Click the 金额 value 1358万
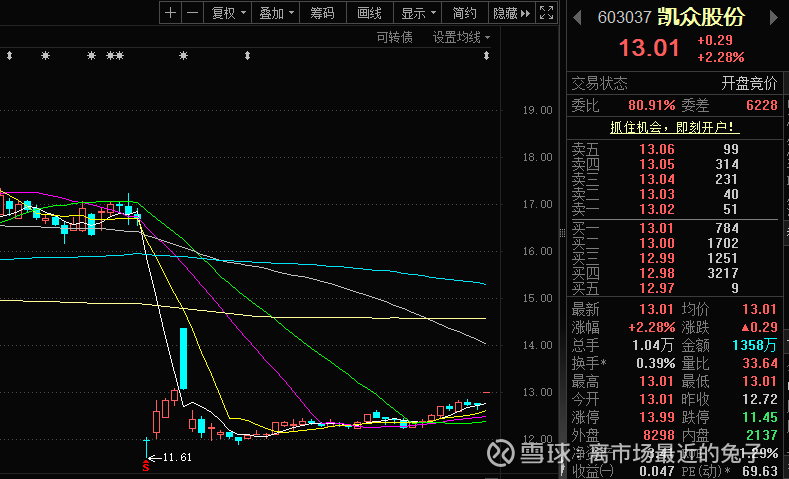The image size is (789, 479). tap(755, 345)
